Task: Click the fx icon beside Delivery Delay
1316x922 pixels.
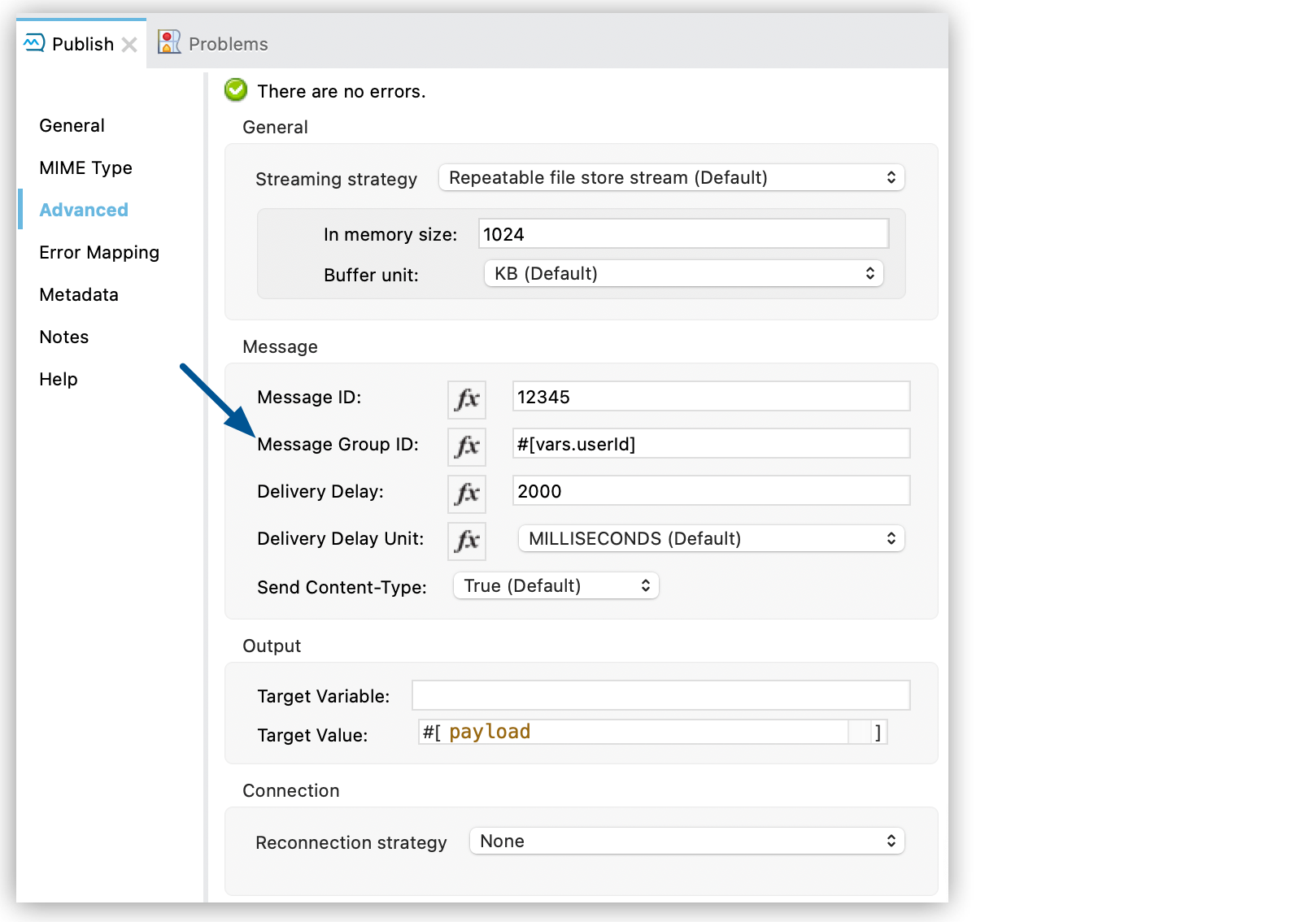Action: pyautogui.click(x=466, y=494)
